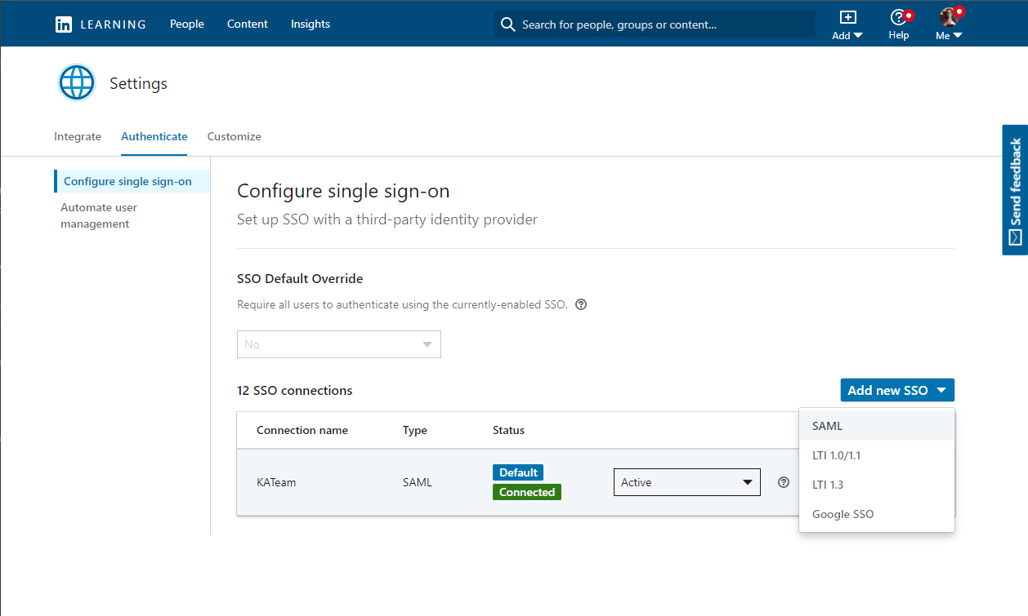
Task: Click the Send feedback button
Action: [1015, 190]
